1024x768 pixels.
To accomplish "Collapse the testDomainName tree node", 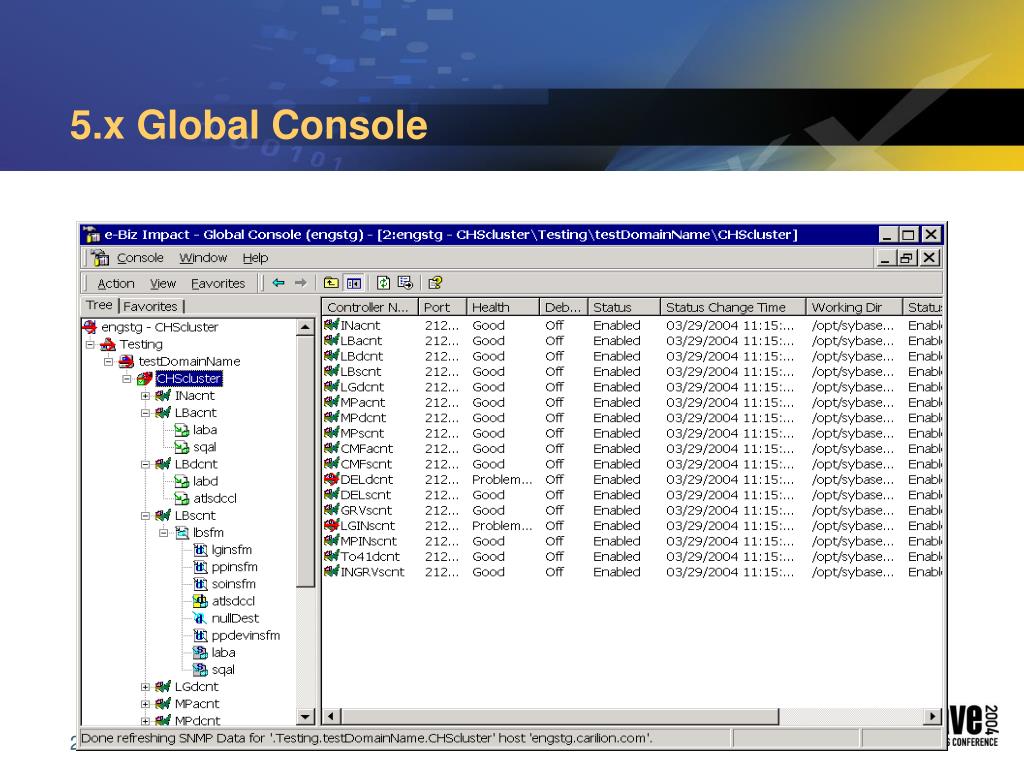I will coord(108,361).
